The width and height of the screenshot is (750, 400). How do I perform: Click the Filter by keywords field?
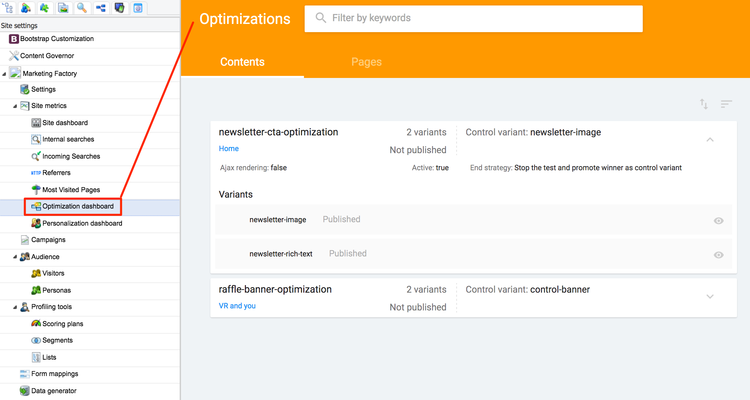[x=474, y=19]
